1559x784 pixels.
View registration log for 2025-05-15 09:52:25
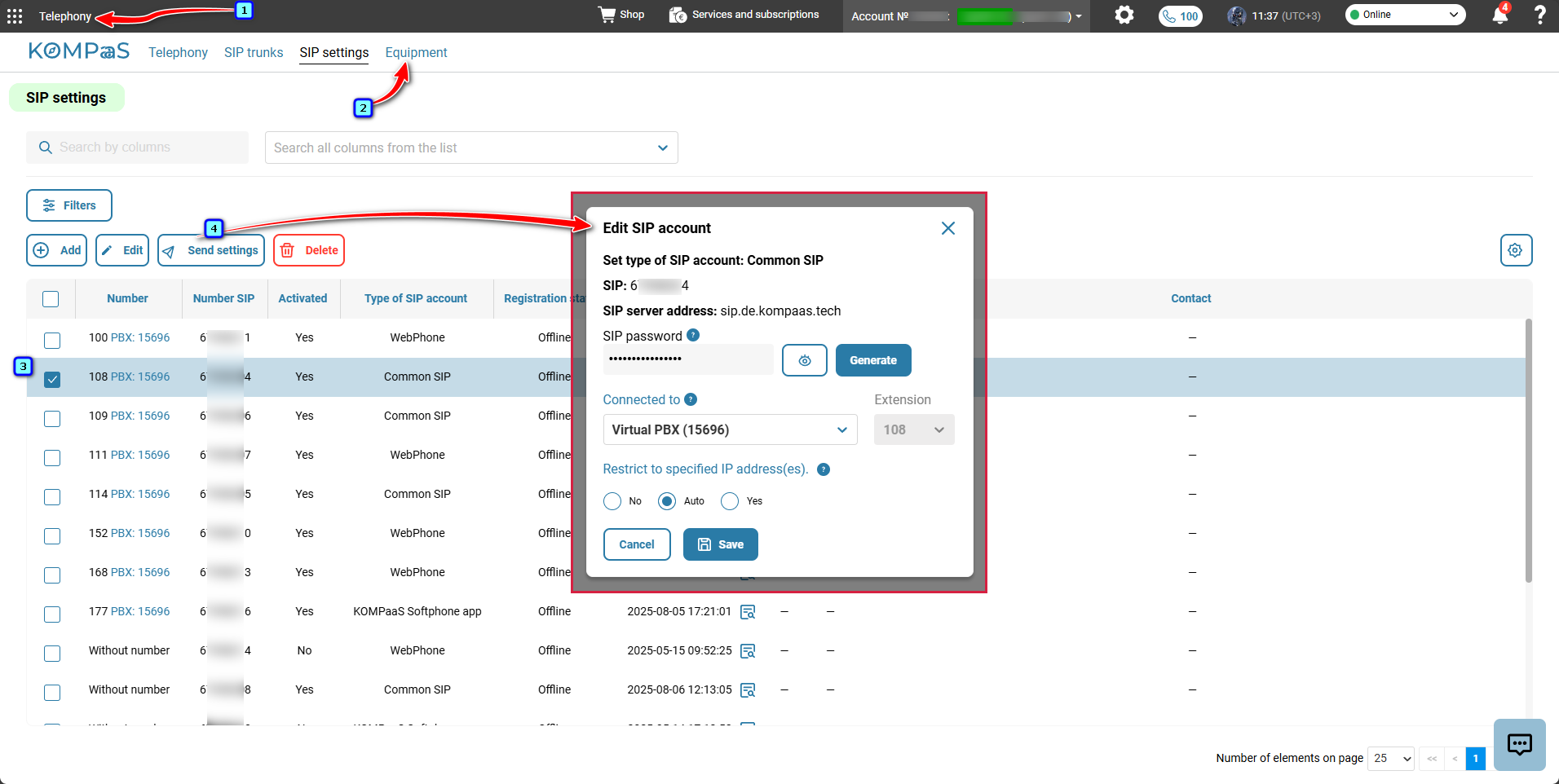click(748, 650)
